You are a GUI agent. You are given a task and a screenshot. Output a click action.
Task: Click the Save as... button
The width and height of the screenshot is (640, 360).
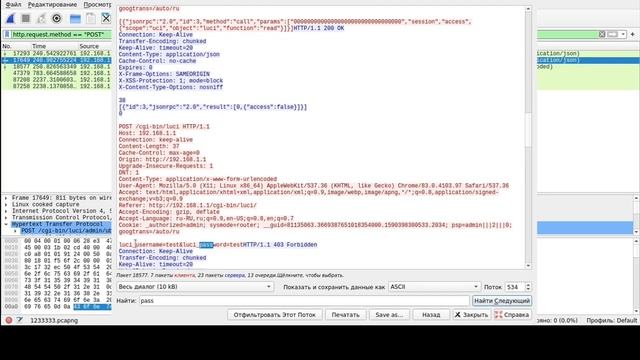[x=389, y=315]
